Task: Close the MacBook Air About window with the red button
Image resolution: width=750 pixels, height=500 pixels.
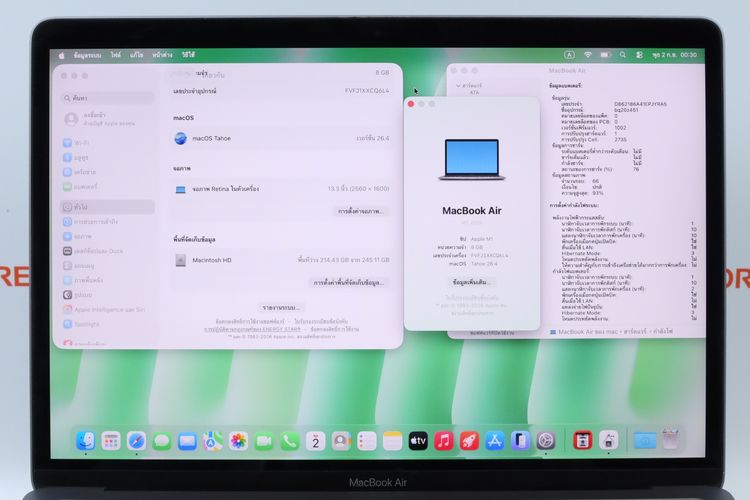Action: [x=411, y=104]
